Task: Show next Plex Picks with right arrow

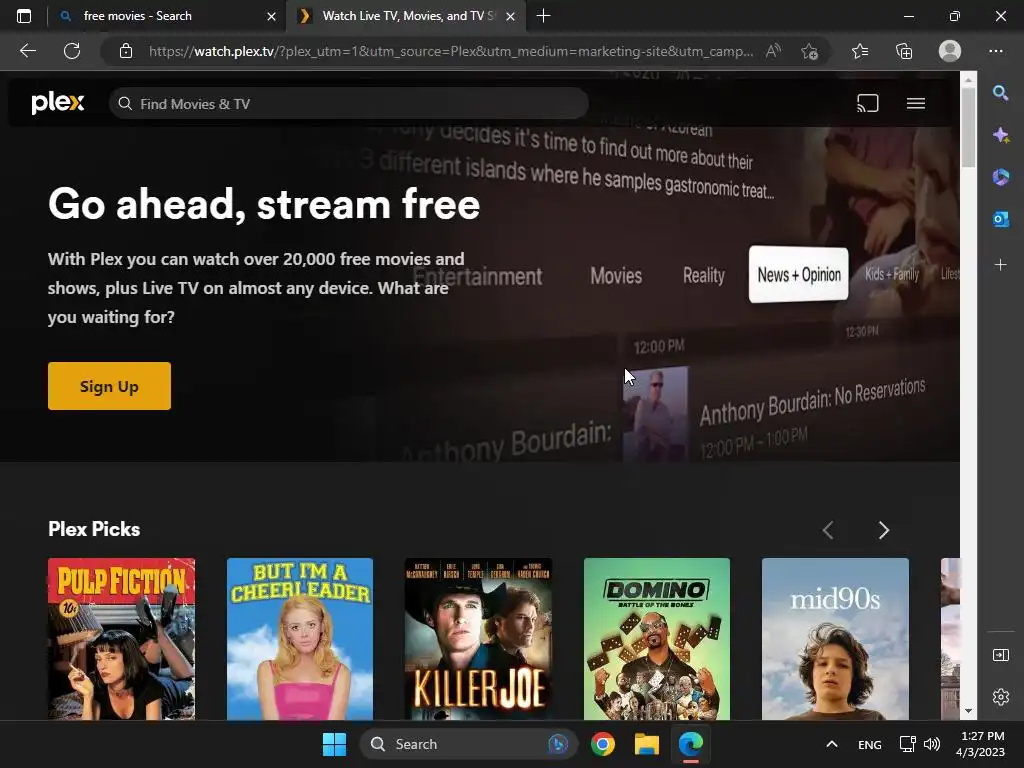Action: coord(884,530)
